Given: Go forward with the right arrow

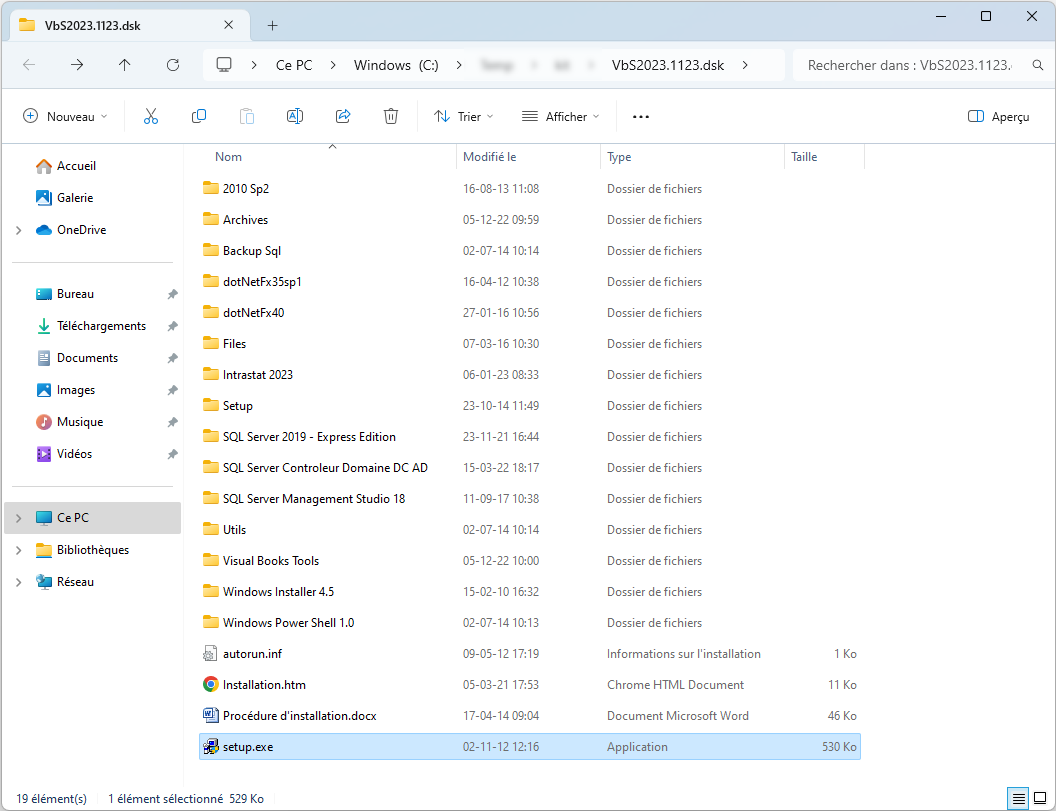Looking at the screenshot, I should coord(77,65).
